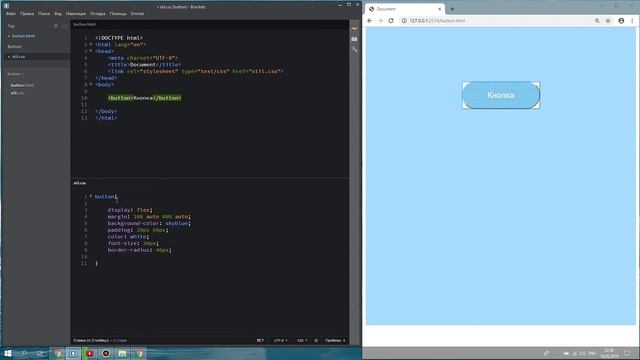640x360 pixels.
Task: Click the split view icon in sidebar header
Action: tap(64, 26)
